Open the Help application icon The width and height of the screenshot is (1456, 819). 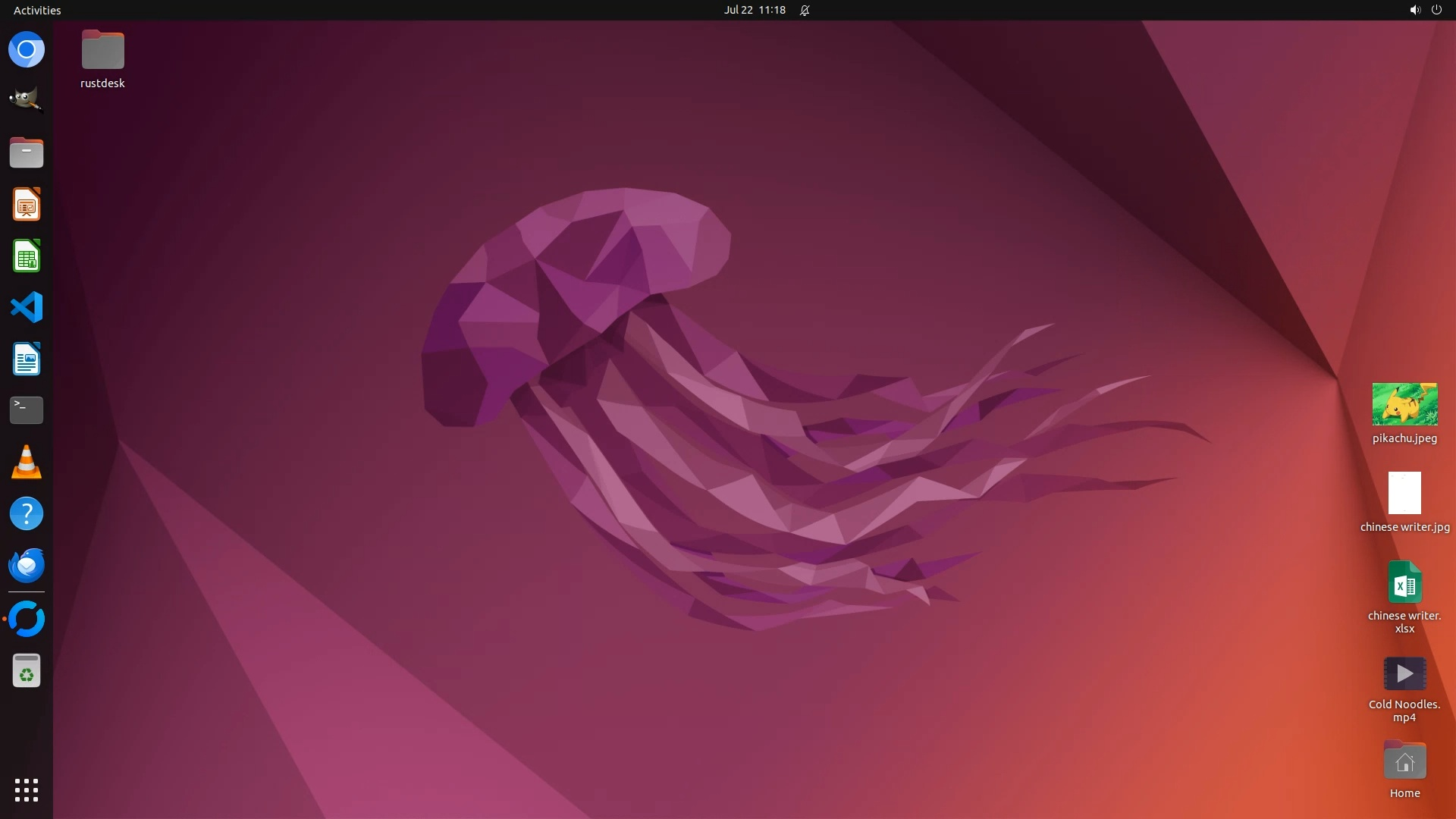[x=27, y=513]
